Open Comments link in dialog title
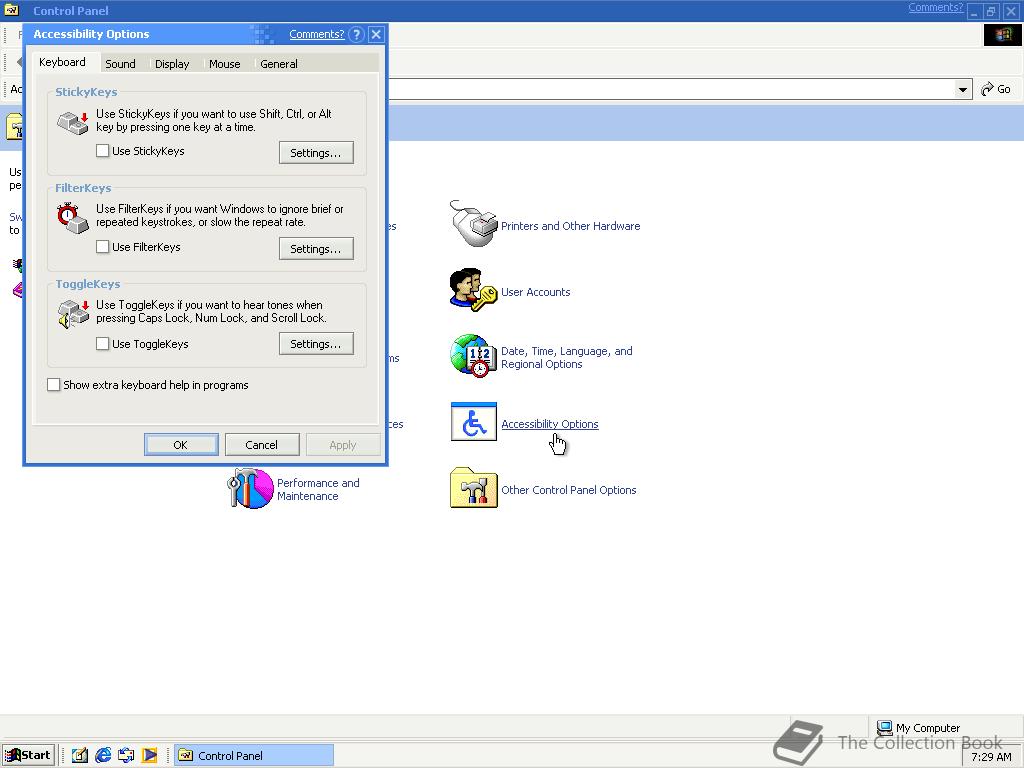This screenshot has height=768, width=1024. pos(317,35)
